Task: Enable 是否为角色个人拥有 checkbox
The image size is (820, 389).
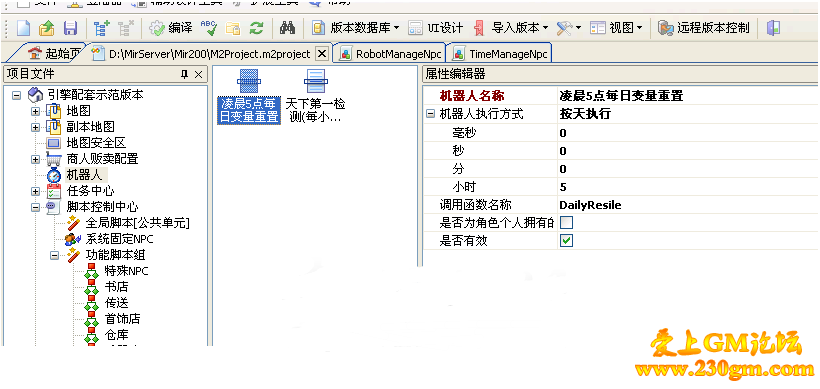Action: (x=566, y=223)
